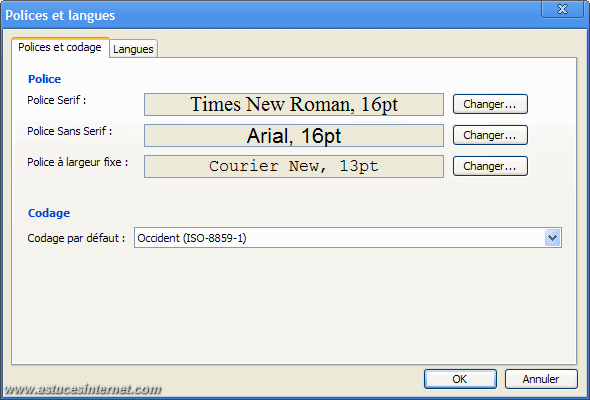Viewport: 590px width, 400px height.
Task: Click the Police Serif label
Action: pos(57,100)
